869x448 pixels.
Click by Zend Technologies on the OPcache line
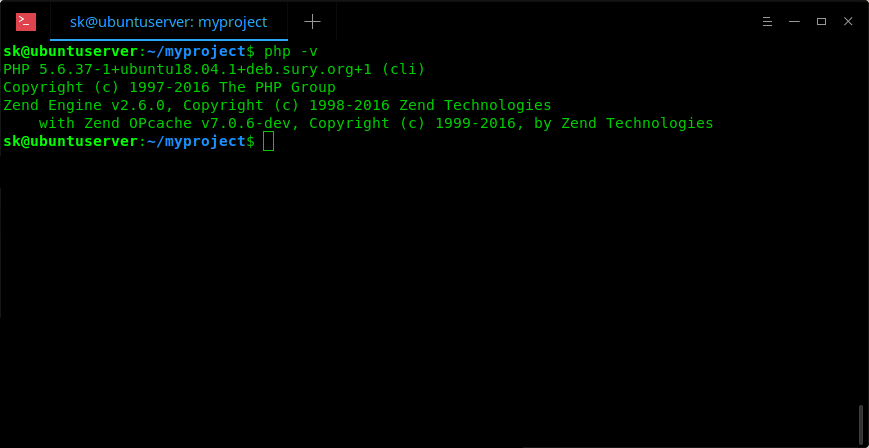pos(624,123)
